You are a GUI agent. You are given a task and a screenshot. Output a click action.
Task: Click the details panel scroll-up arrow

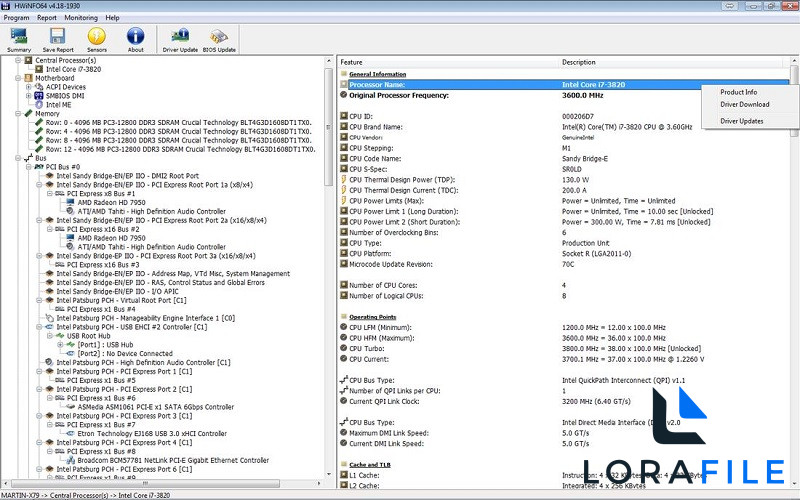click(x=794, y=61)
